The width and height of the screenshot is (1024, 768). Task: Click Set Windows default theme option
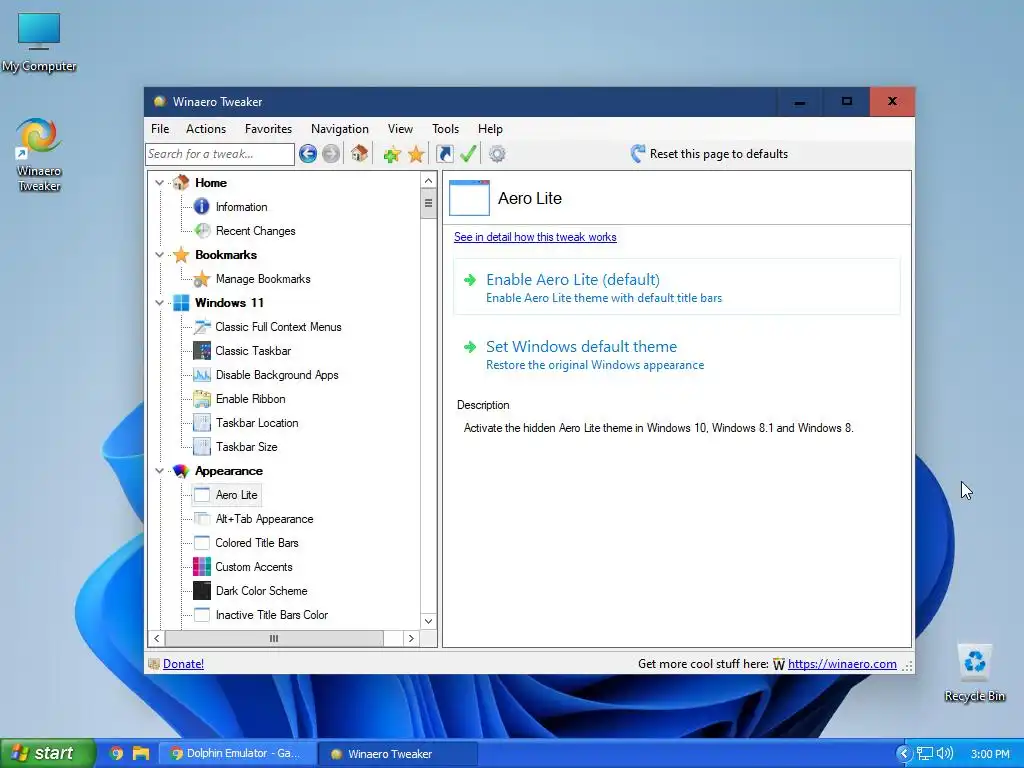pyautogui.click(x=677, y=355)
